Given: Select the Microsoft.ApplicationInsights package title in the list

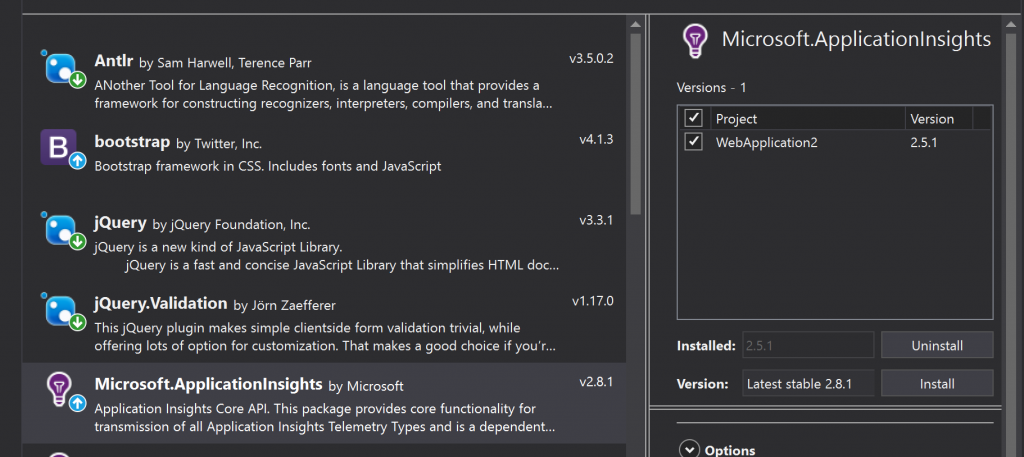Looking at the screenshot, I should 208,384.
